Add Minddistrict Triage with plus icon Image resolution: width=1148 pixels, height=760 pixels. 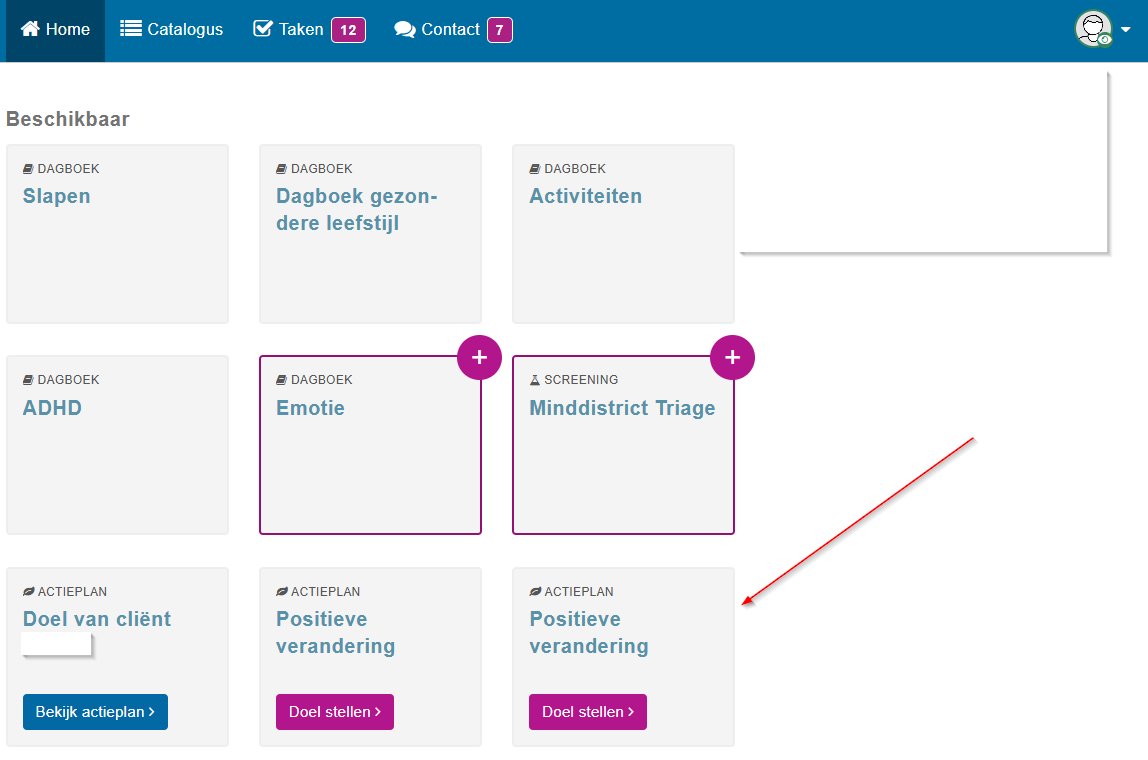(x=732, y=357)
